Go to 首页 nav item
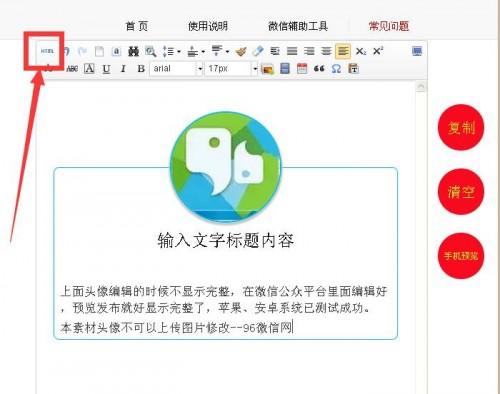Screen dimensions: 500x394 [137, 26]
